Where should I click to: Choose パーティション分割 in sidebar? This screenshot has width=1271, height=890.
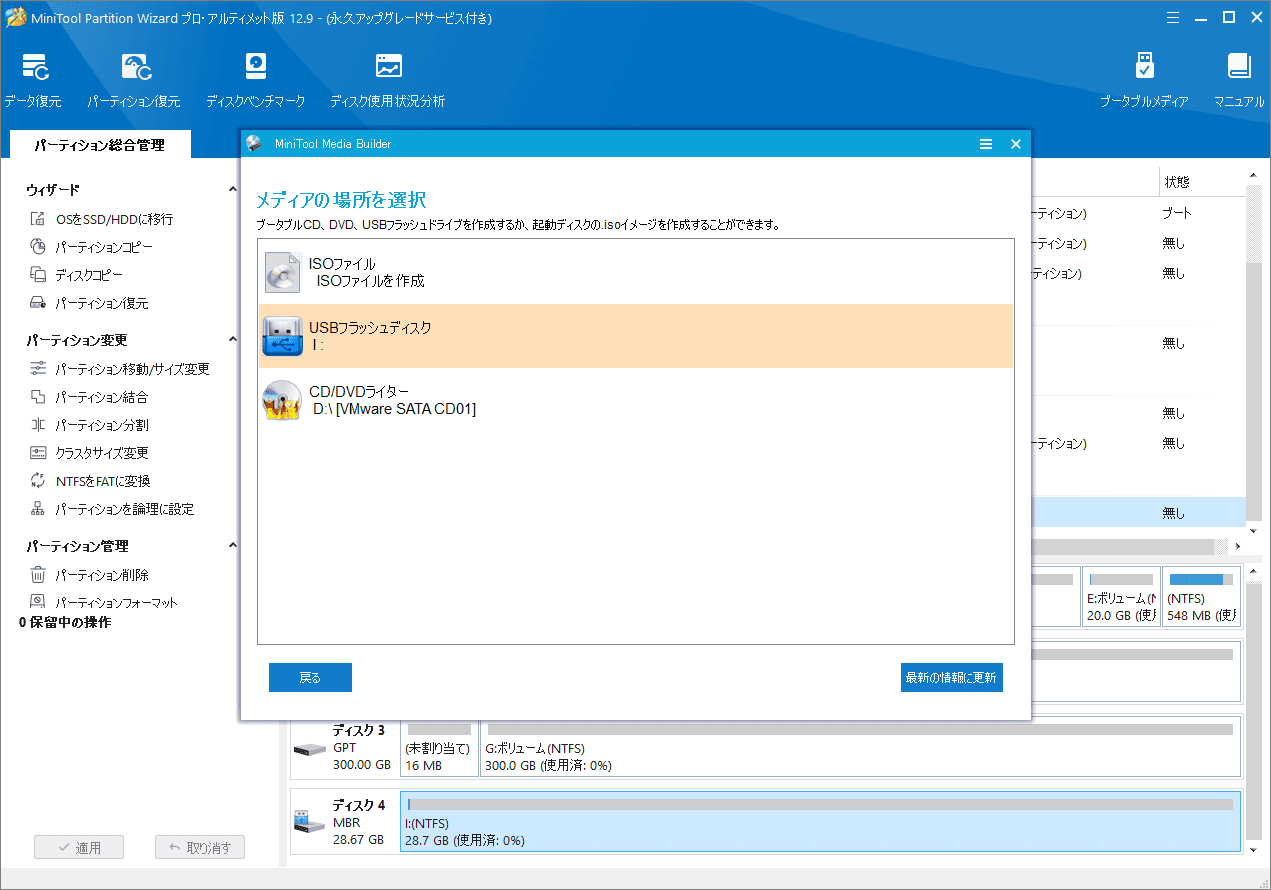(89, 425)
